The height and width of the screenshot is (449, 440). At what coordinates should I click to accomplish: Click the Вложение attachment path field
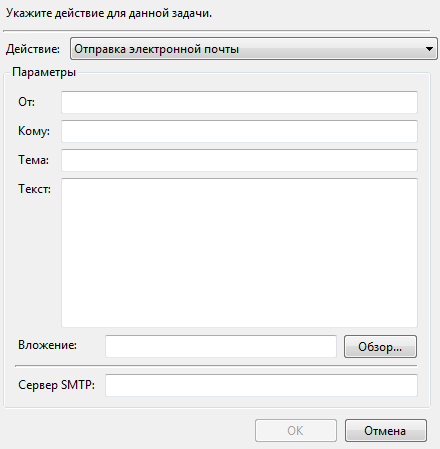221,346
